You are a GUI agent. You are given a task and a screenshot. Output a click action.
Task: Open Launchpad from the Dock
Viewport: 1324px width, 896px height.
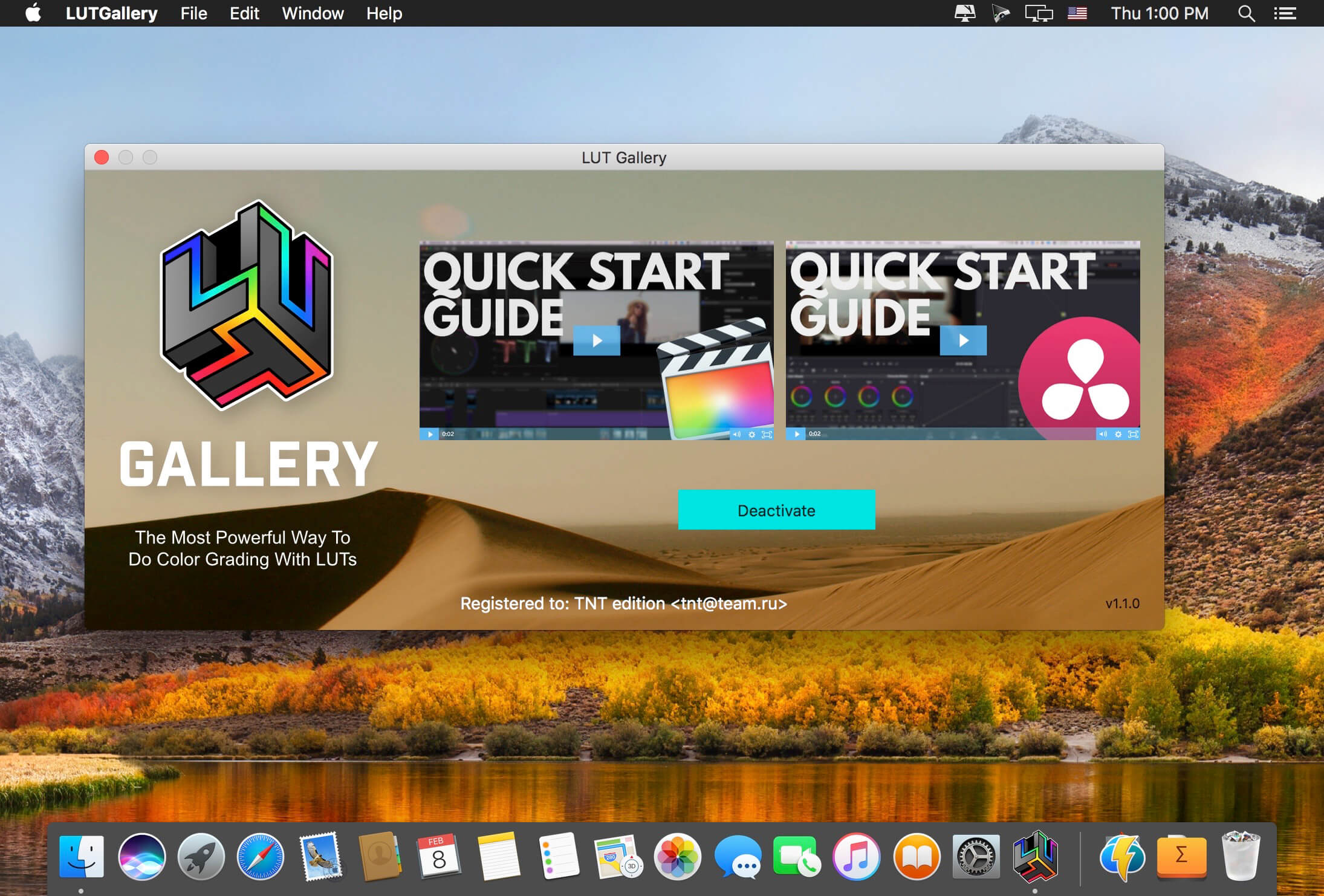201,856
